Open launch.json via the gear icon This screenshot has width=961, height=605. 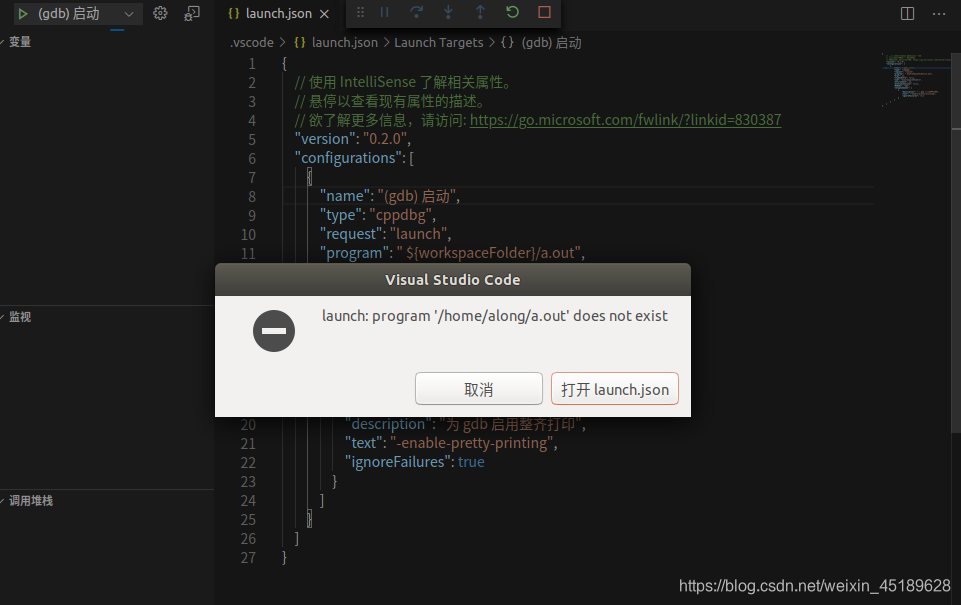coord(160,13)
